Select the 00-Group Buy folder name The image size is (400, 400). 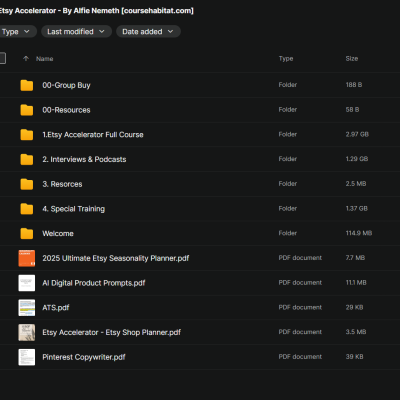pyautogui.click(x=66, y=85)
